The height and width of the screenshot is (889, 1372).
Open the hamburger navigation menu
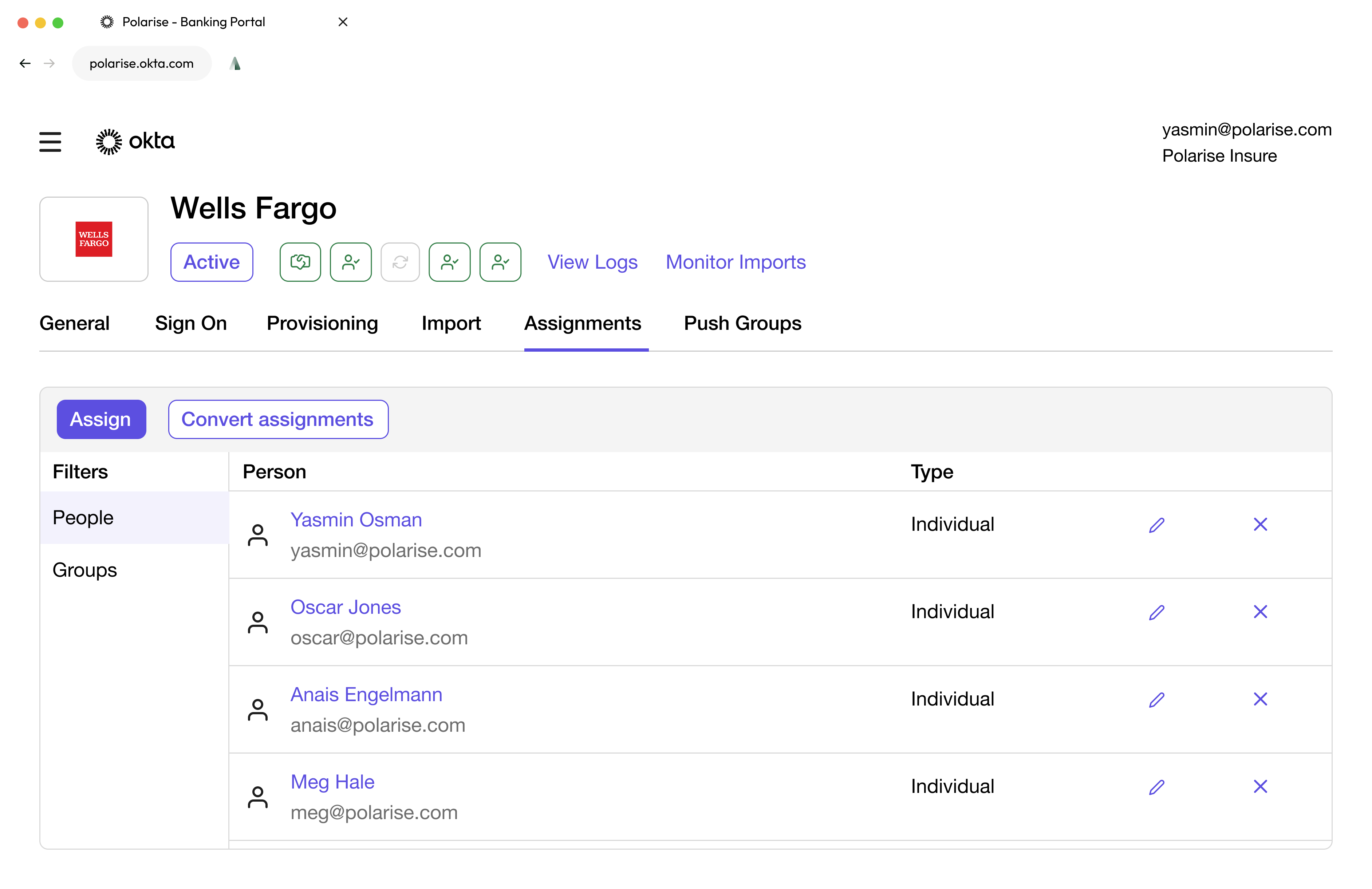[50, 142]
